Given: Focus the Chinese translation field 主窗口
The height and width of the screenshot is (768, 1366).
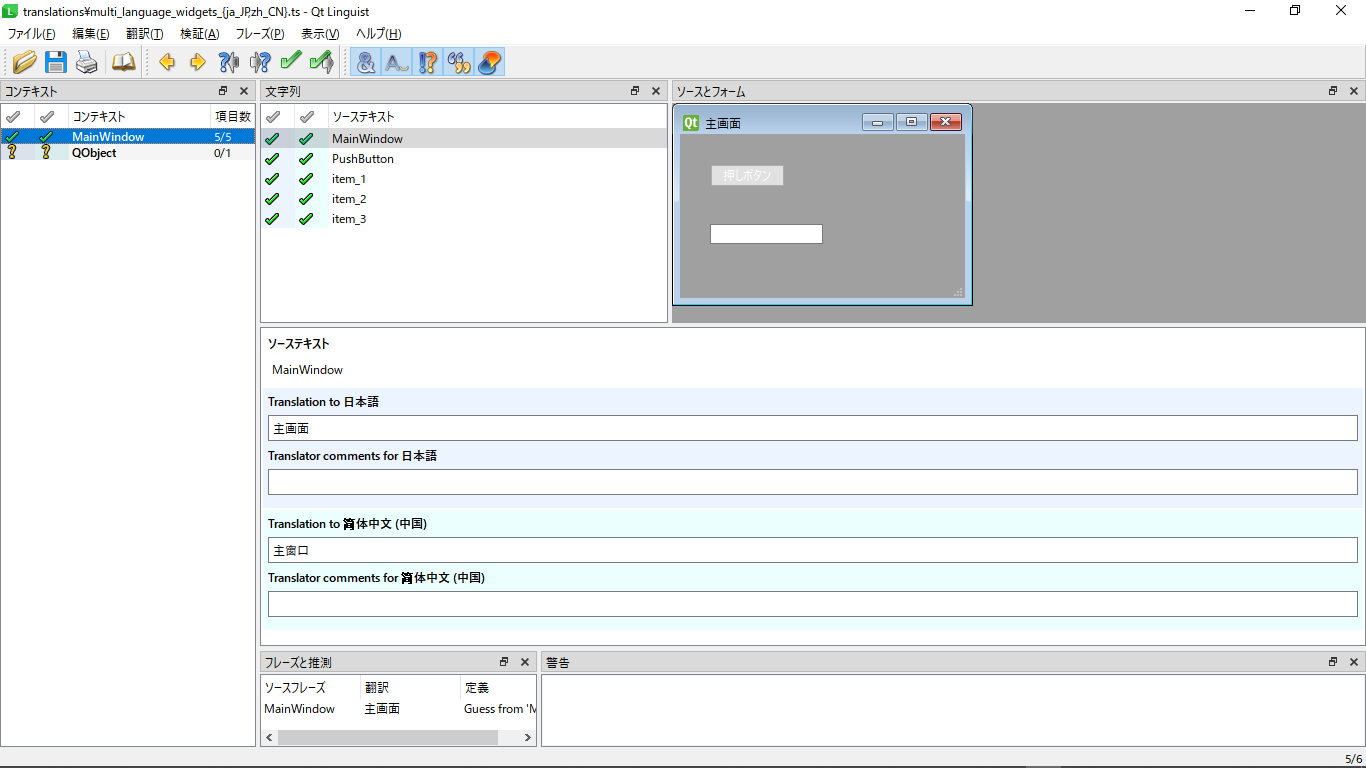Looking at the screenshot, I should (x=812, y=550).
